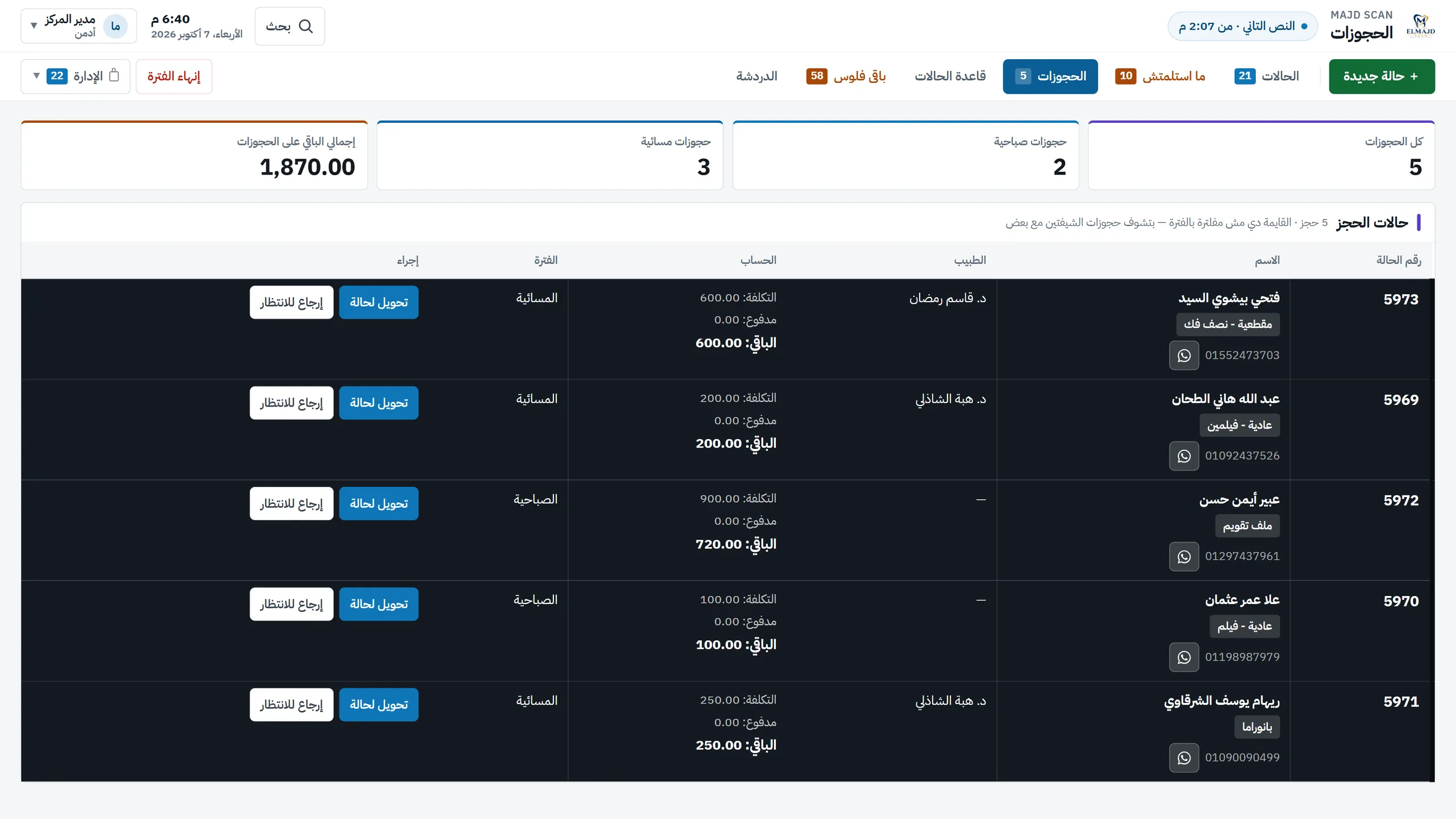Open WhatsApp for 01198987979
1456x819 pixels.
[x=1184, y=657]
